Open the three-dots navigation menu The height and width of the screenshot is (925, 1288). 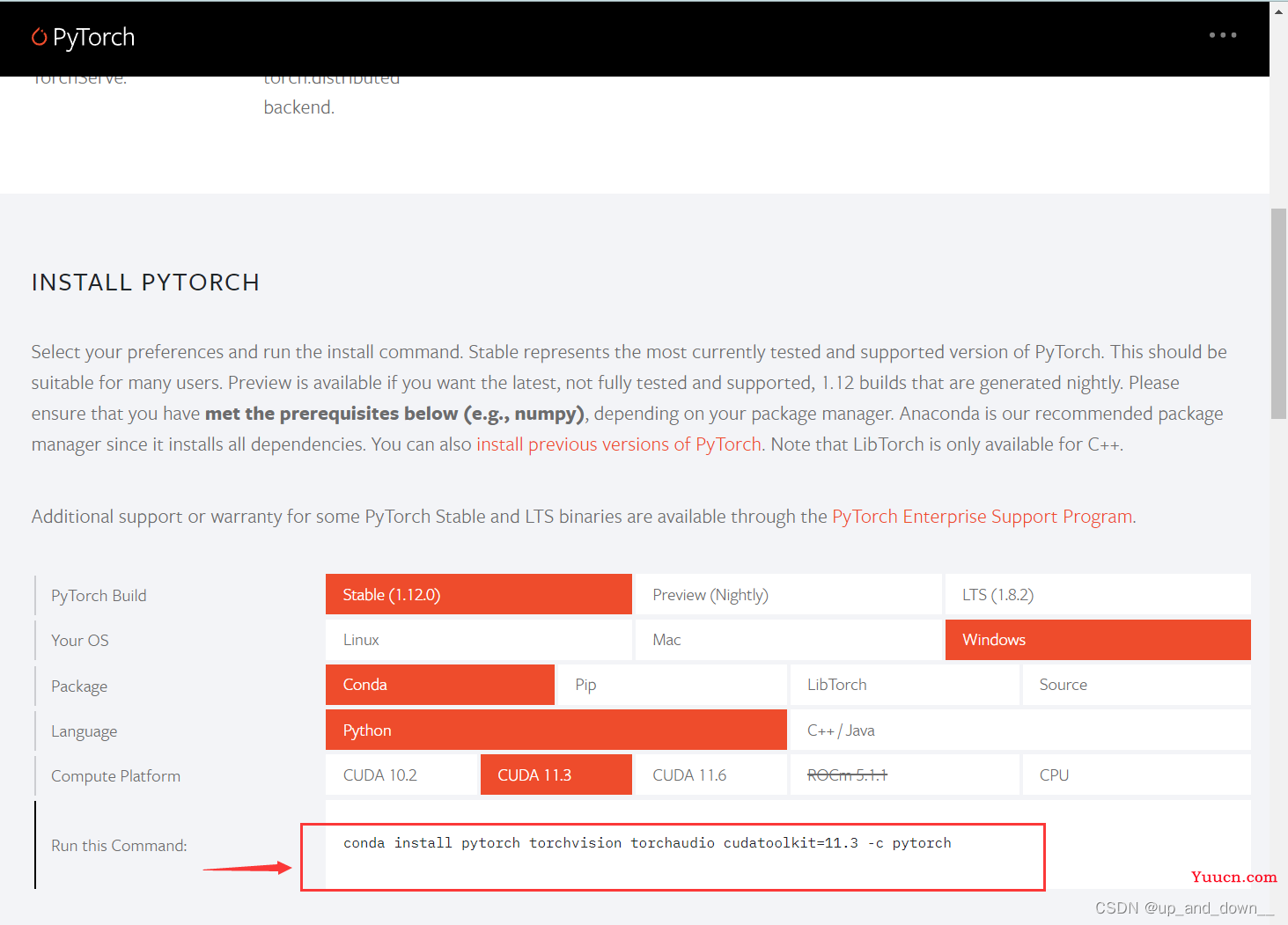[1223, 35]
